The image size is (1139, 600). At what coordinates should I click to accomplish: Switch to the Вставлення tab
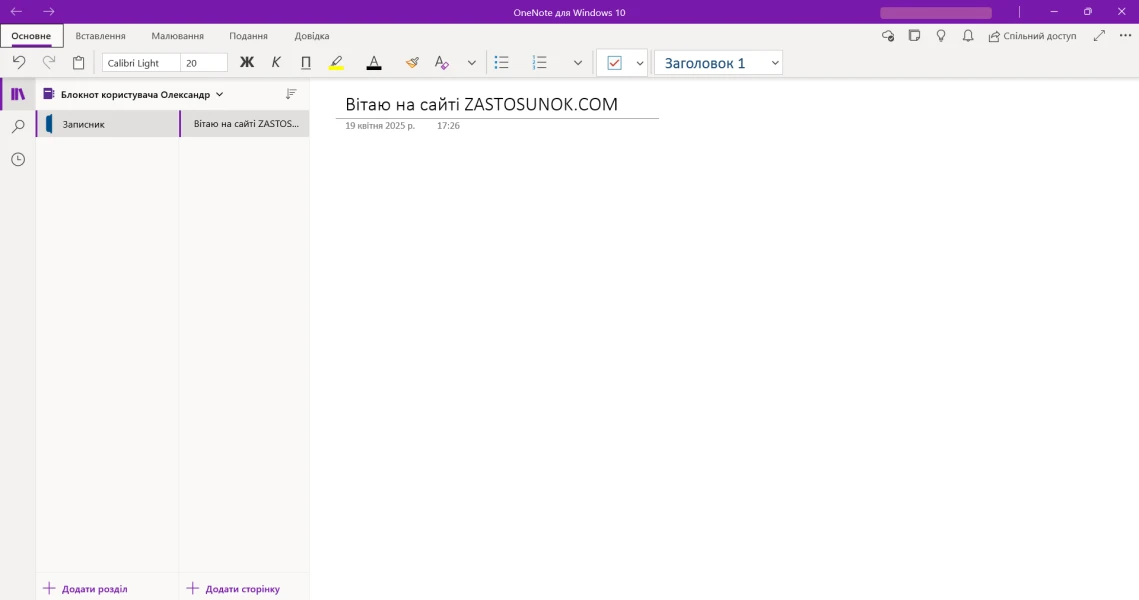pyautogui.click(x=100, y=36)
